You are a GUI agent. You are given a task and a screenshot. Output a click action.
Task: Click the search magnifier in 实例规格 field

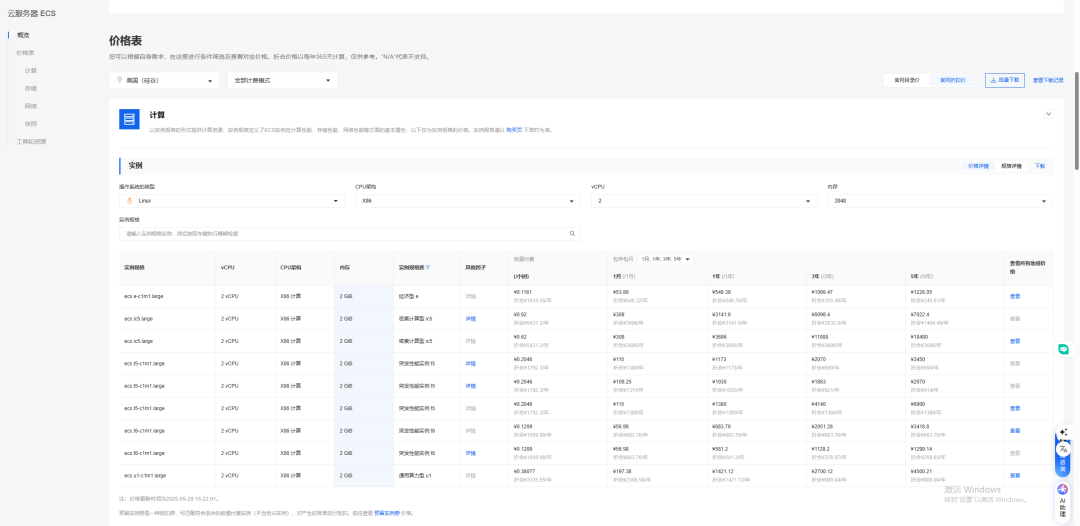tap(573, 233)
